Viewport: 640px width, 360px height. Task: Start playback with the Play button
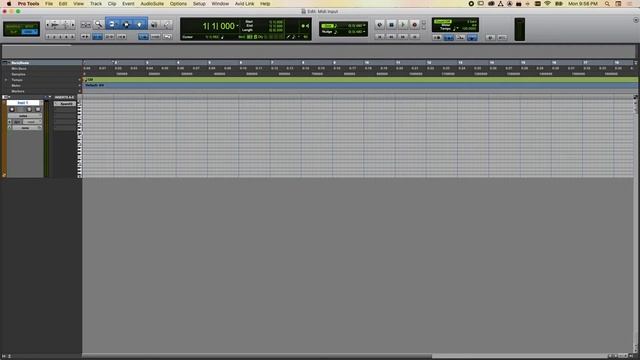(403, 25)
